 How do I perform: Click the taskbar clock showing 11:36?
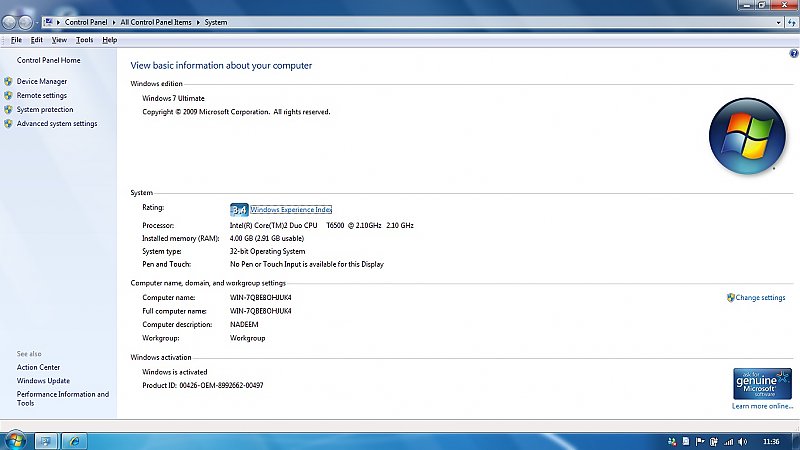coord(771,441)
